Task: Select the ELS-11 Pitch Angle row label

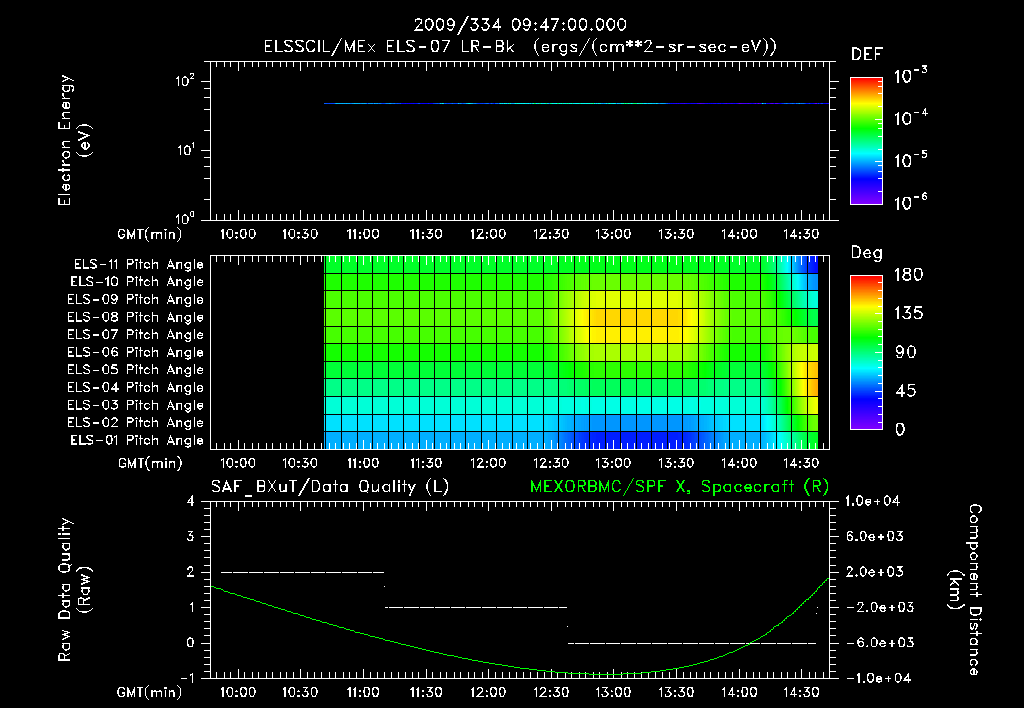Action: (x=138, y=265)
